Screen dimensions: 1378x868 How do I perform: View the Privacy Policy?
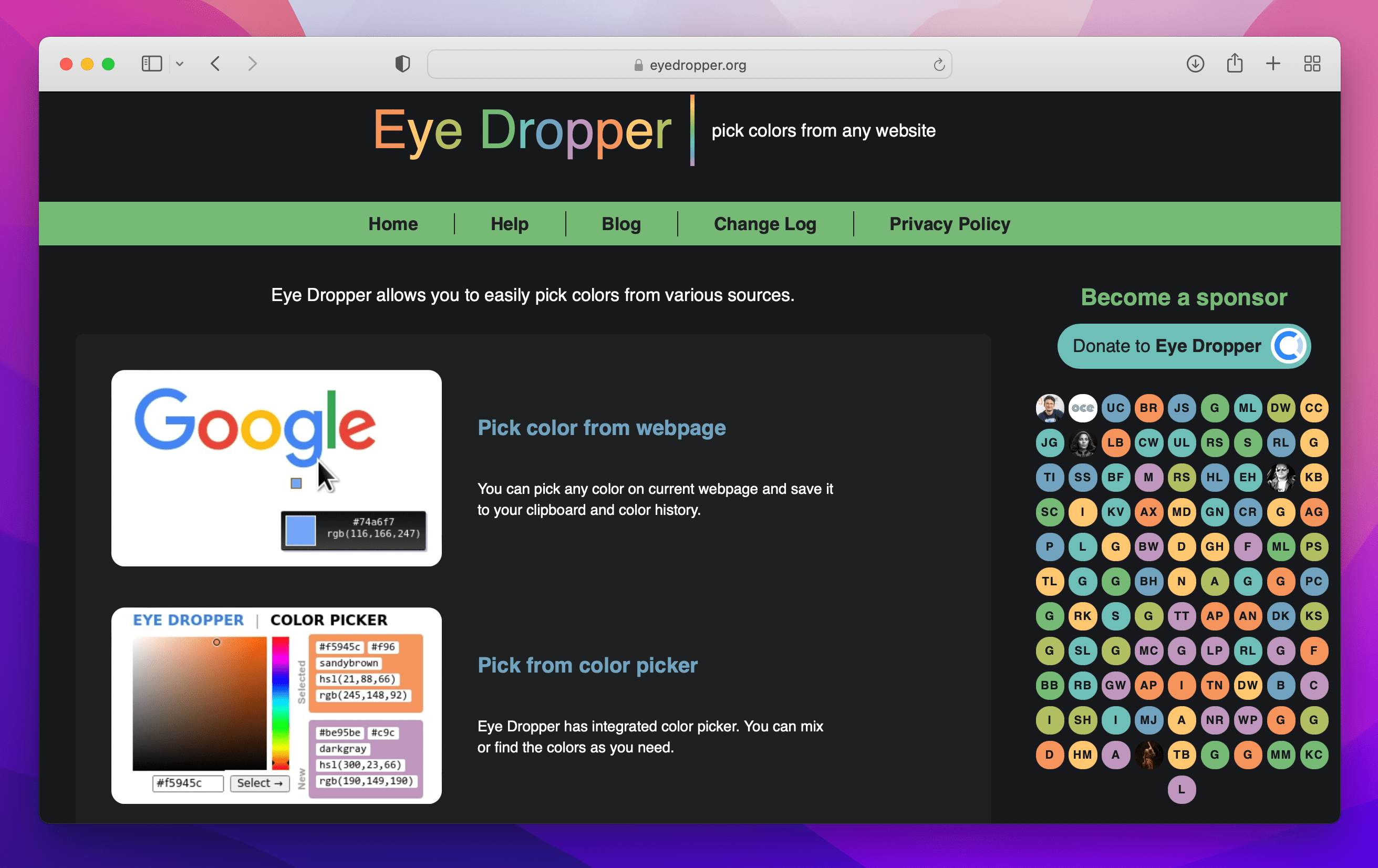(x=949, y=224)
